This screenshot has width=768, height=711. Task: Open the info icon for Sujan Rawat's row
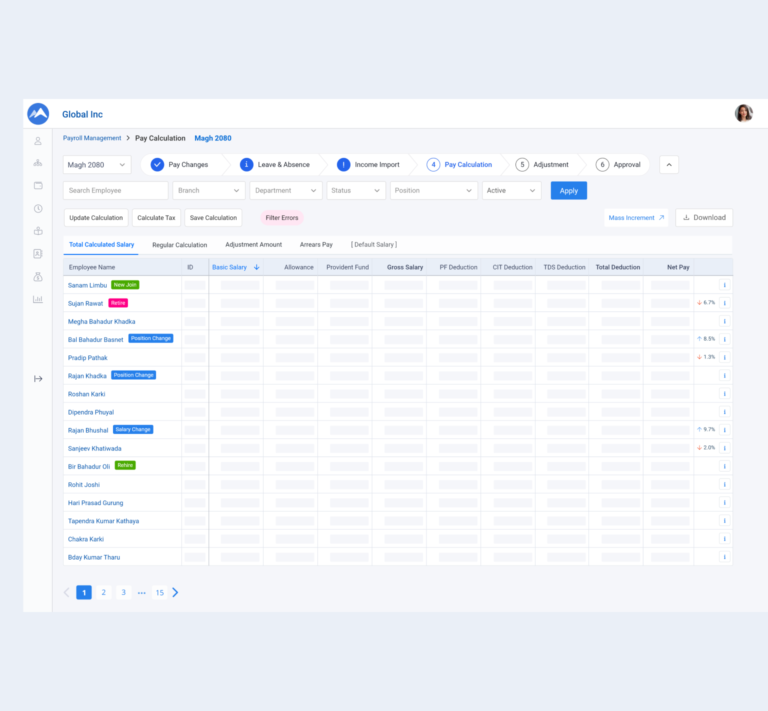[724, 303]
